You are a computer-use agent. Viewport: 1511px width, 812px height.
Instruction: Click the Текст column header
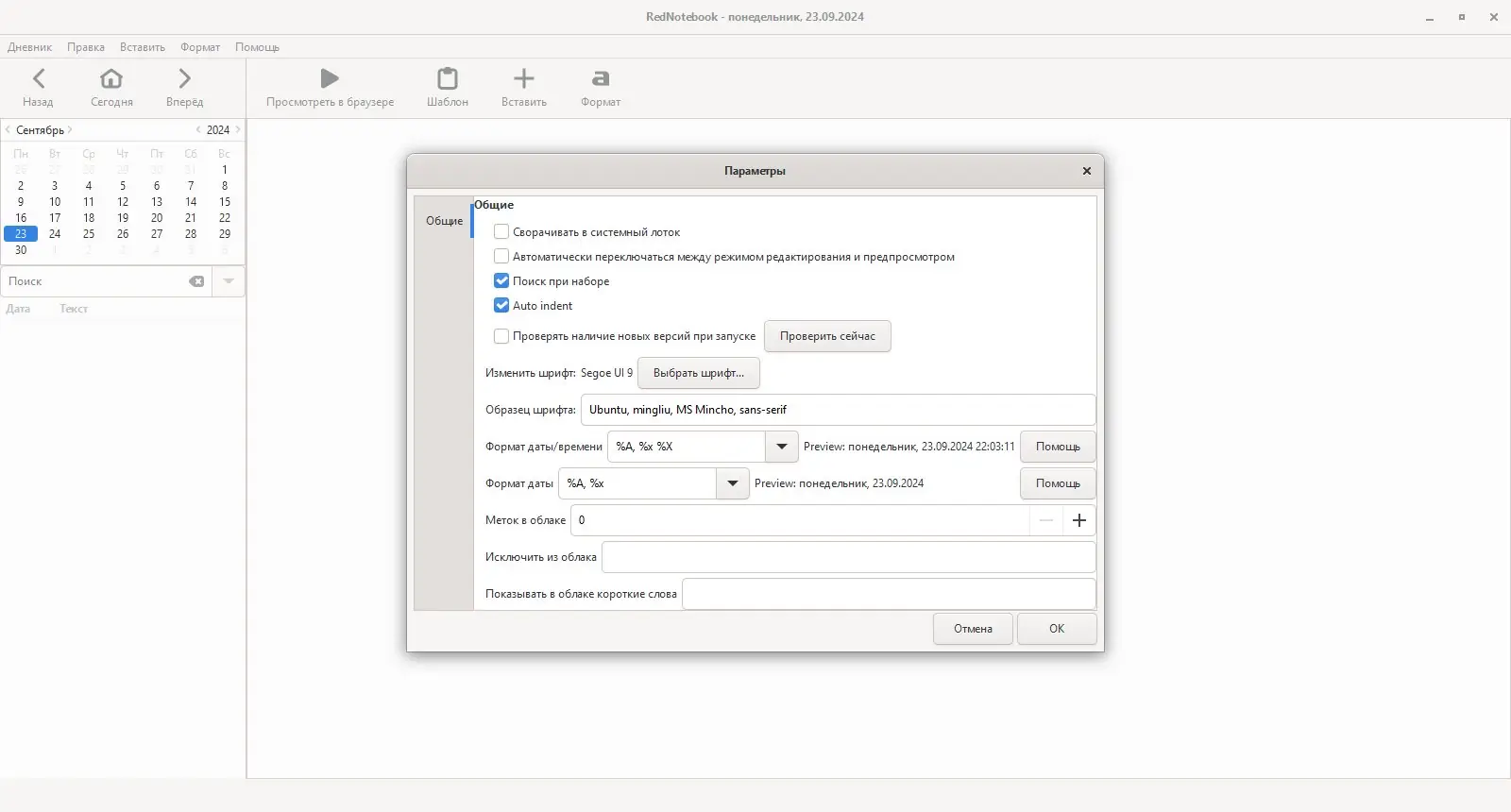74,309
